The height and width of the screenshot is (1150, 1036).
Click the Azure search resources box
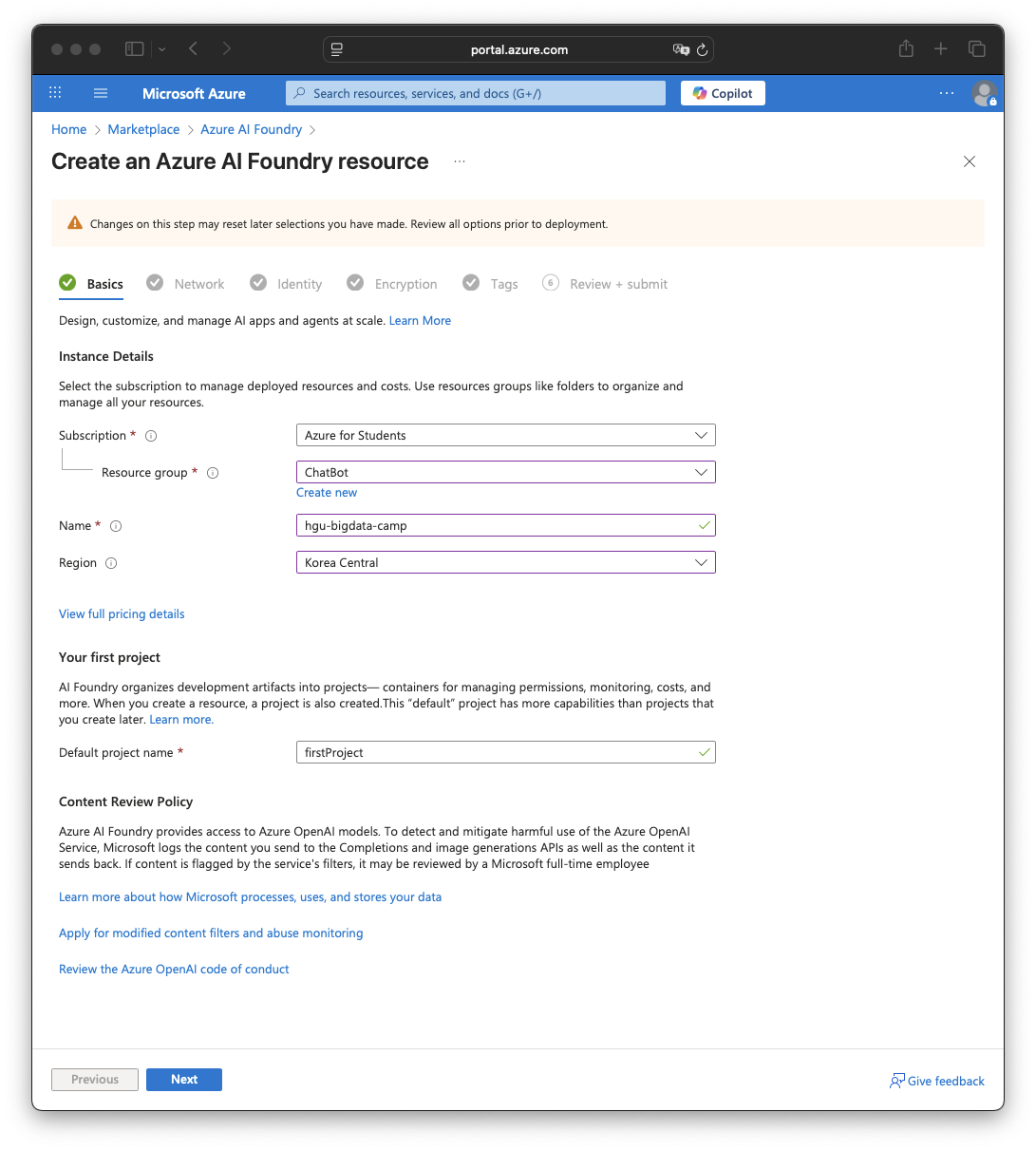[x=476, y=93]
